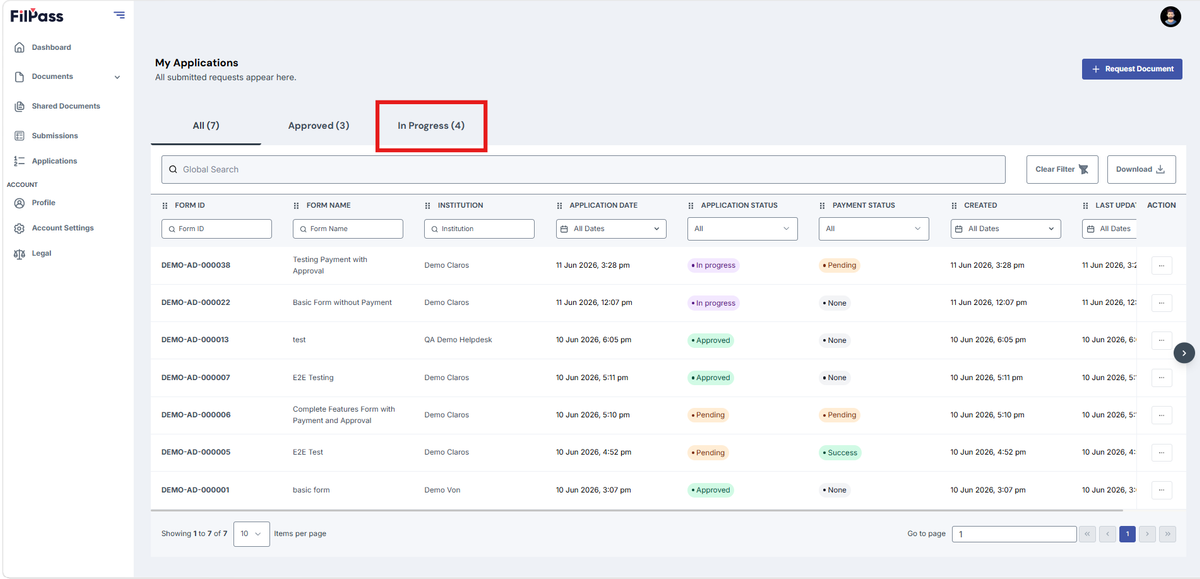This screenshot has height=579, width=1200.
Task: Switch to the All (7) tab
Action: (206, 126)
